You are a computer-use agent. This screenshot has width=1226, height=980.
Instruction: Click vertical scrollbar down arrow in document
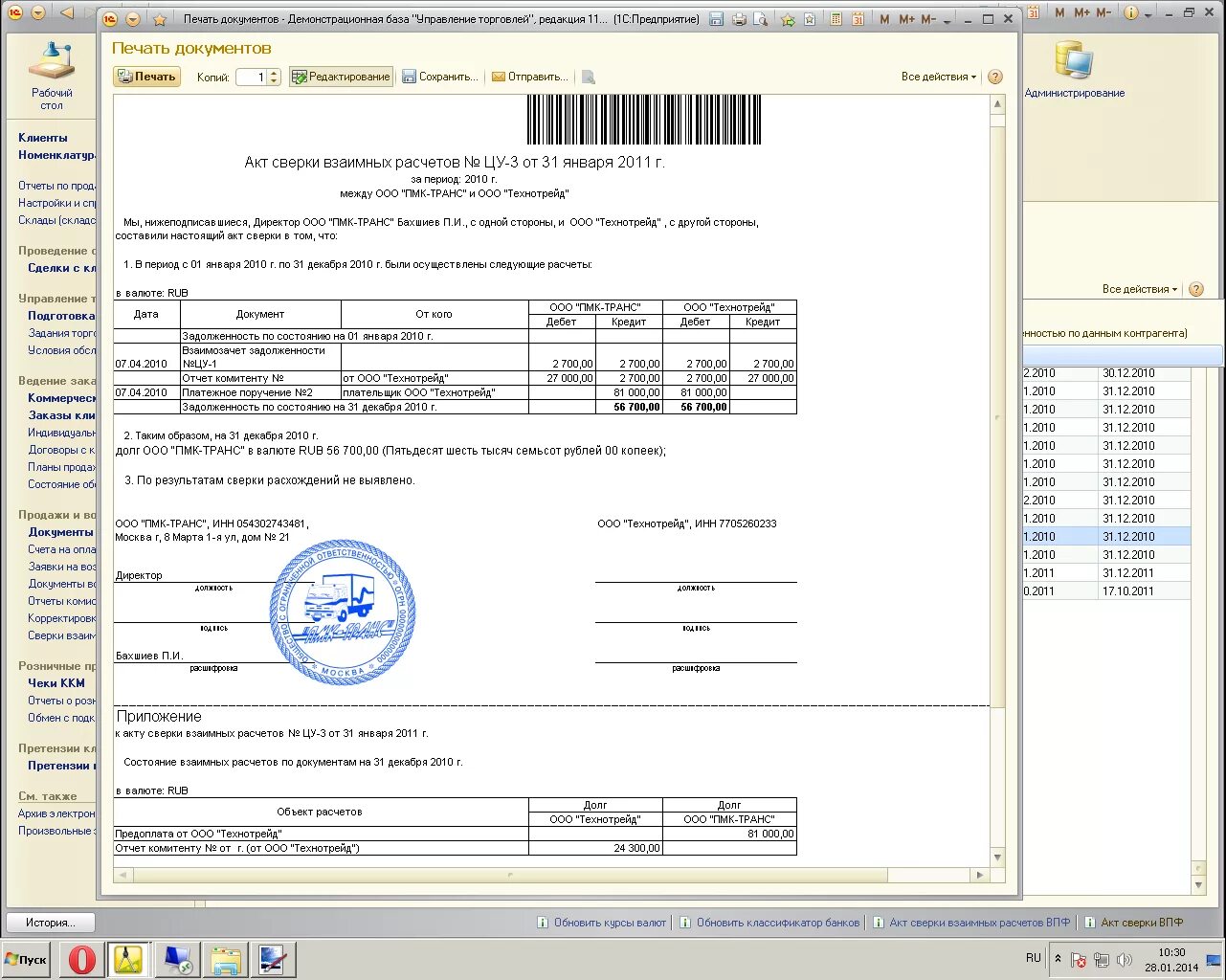click(998, 857)
